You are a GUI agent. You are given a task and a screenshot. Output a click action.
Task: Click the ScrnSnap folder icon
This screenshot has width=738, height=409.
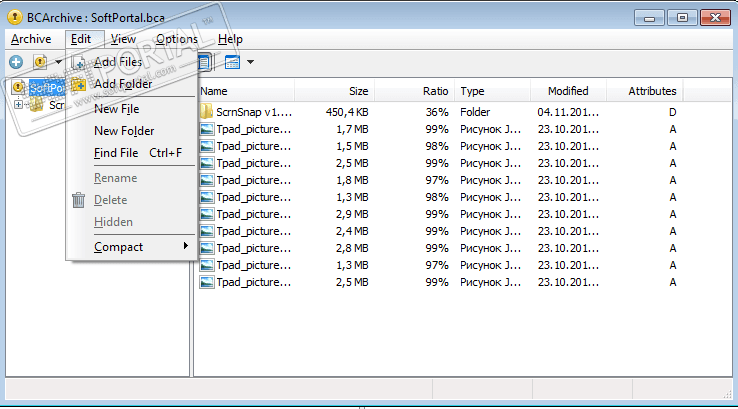[206, 112]
